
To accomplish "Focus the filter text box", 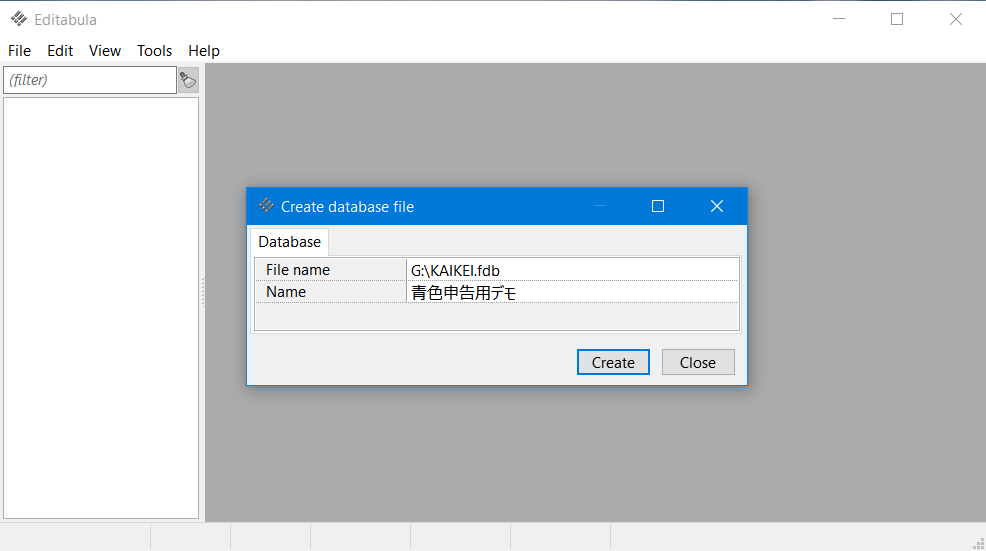I will click(x=90, y=80).
